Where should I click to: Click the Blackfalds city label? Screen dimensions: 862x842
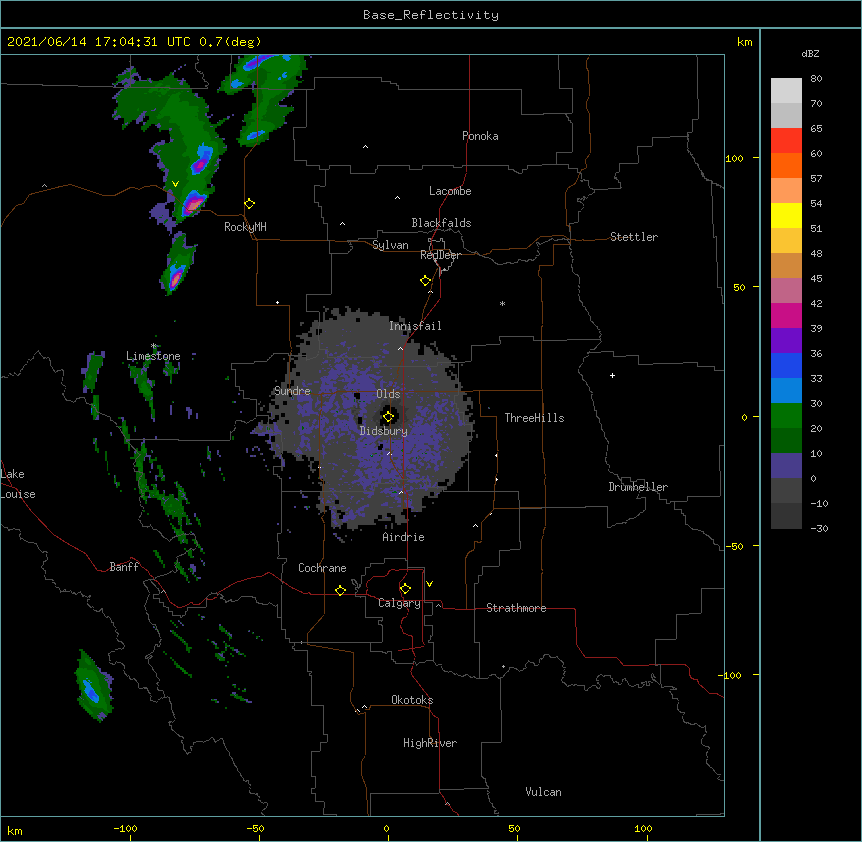click(441, 223)
